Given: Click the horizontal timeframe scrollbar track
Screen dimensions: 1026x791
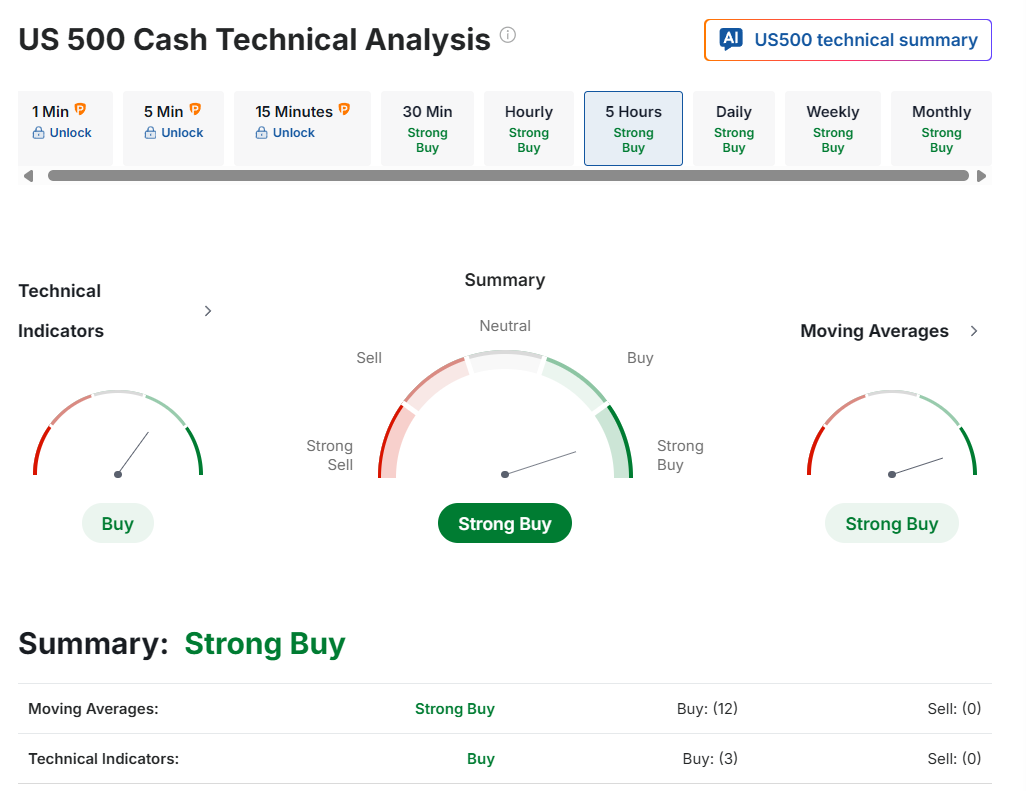Looking at the screenshot, I should pos(508,176).
